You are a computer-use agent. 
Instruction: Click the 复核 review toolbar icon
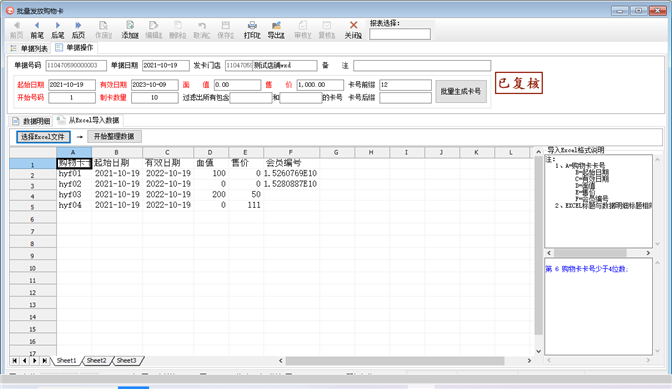[327, 30]
